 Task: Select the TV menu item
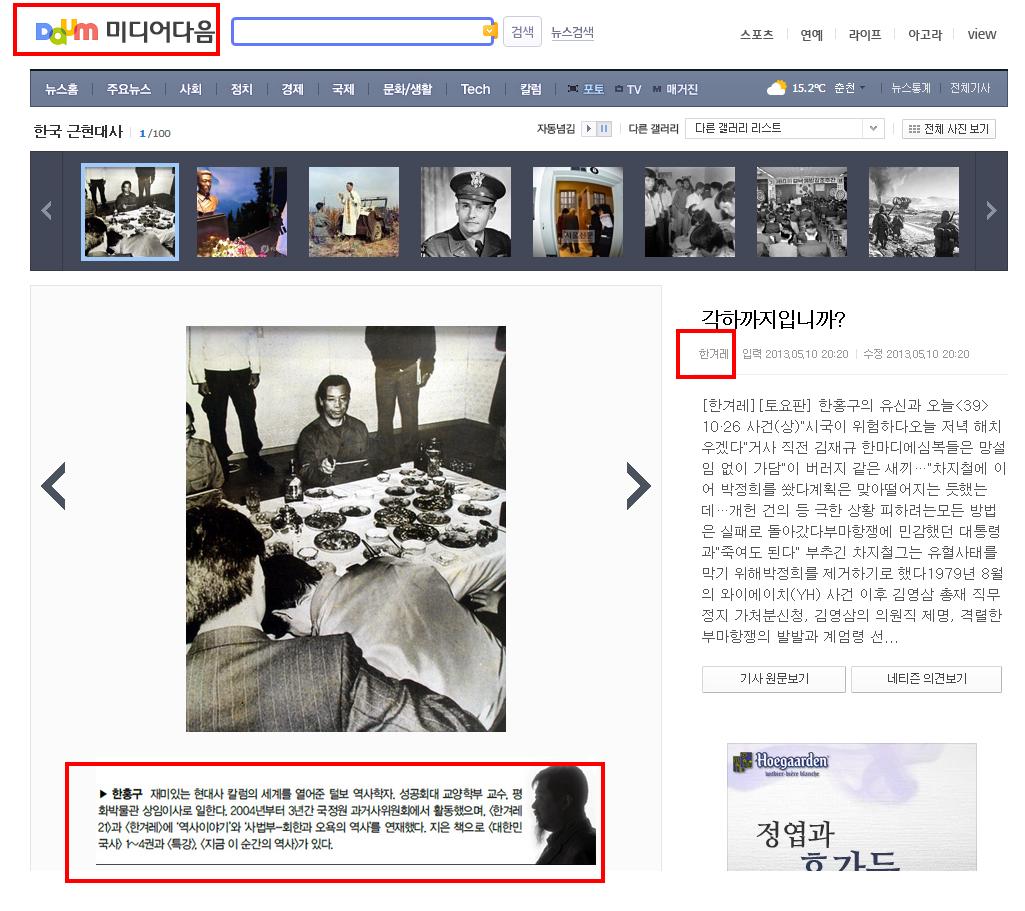coord(628,89)
